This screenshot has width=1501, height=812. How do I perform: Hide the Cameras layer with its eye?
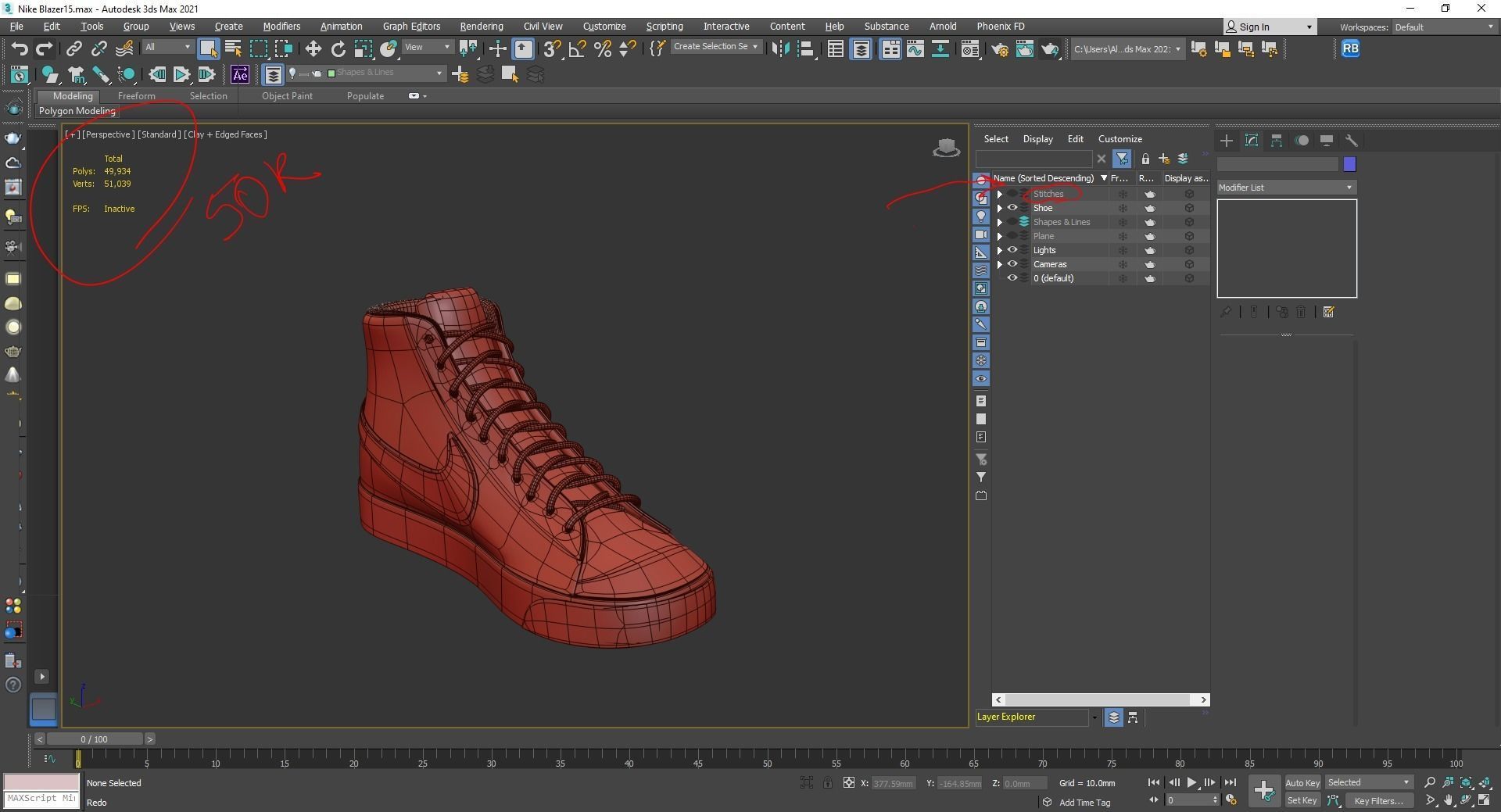1012,264
